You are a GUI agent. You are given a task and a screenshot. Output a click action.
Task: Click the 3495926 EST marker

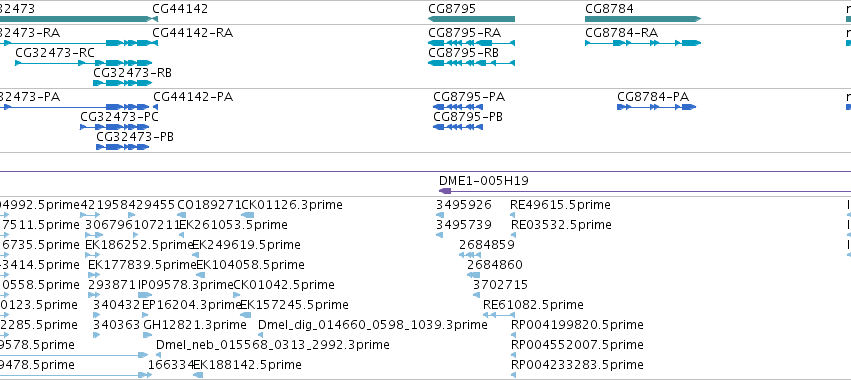click(x=440, y=215)
